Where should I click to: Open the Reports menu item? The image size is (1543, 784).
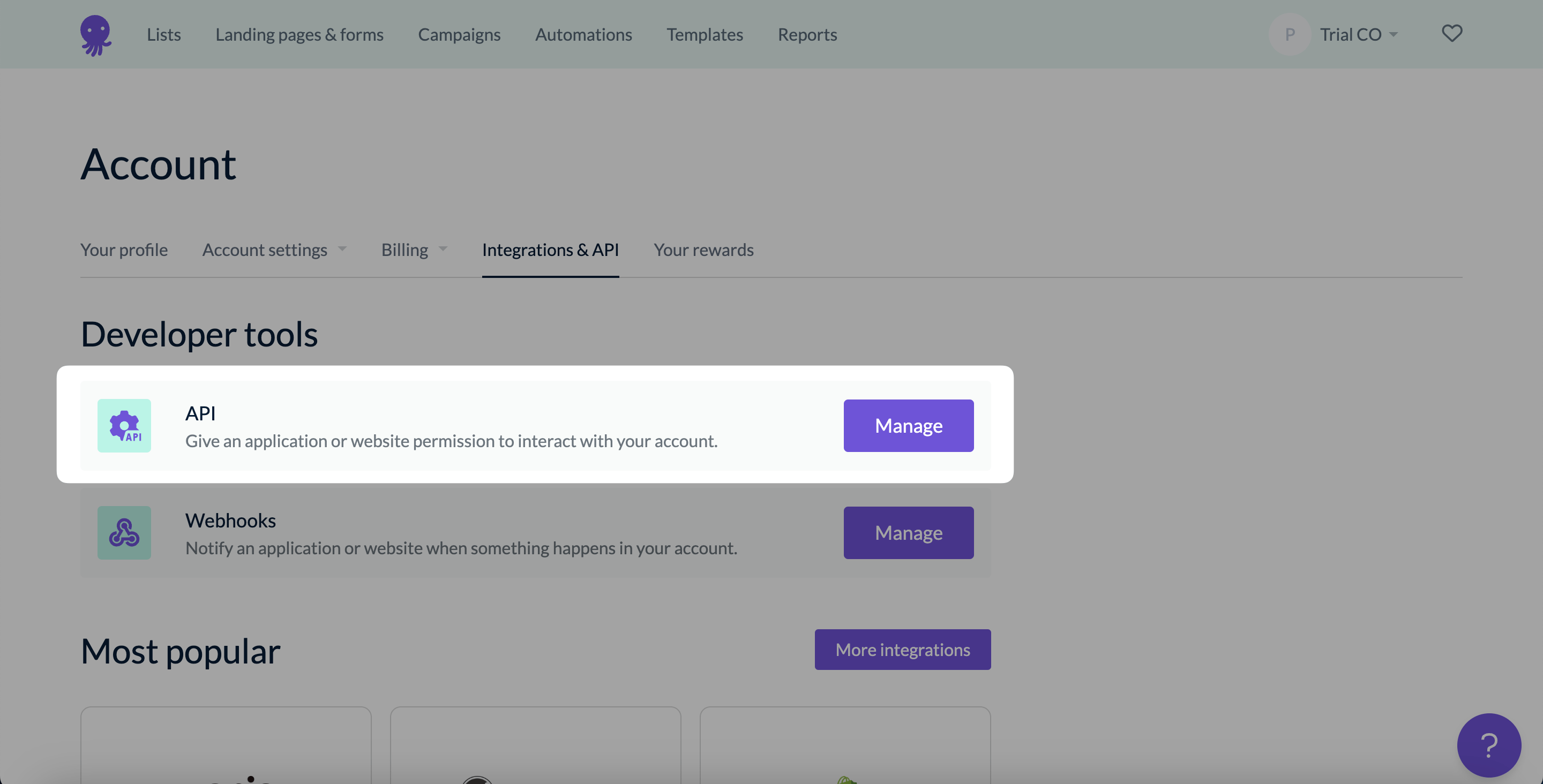pos(808,34)
